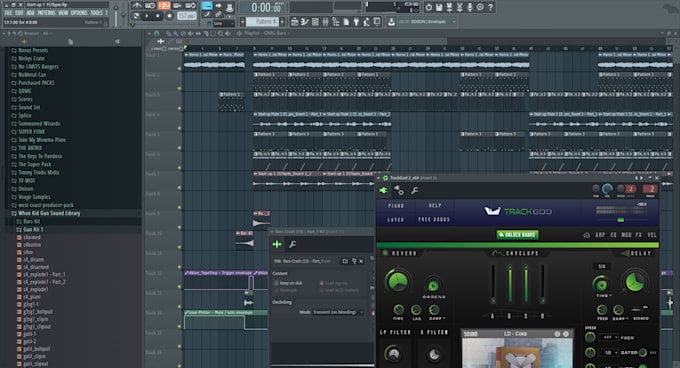
Task: Click the LAYER tab in TrackGod
Action: tap(396, 220)
